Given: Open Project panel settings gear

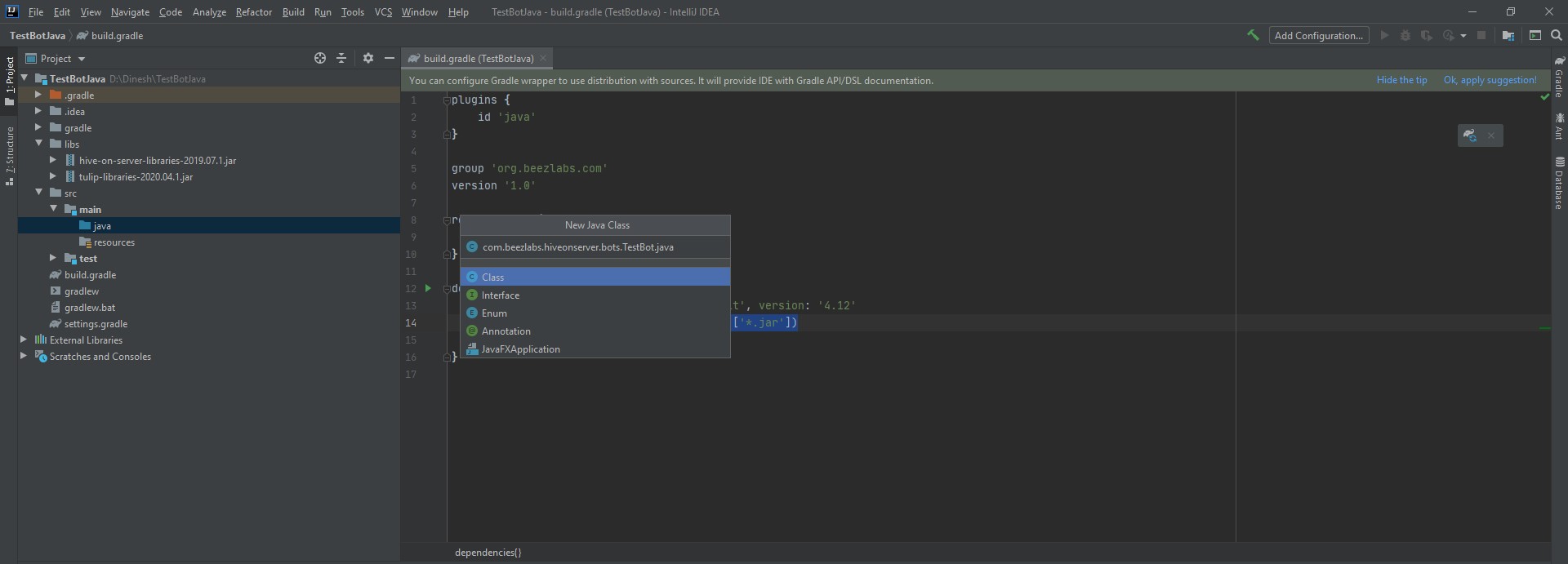Looking at the screenshot, I should [x=368, y=58].
